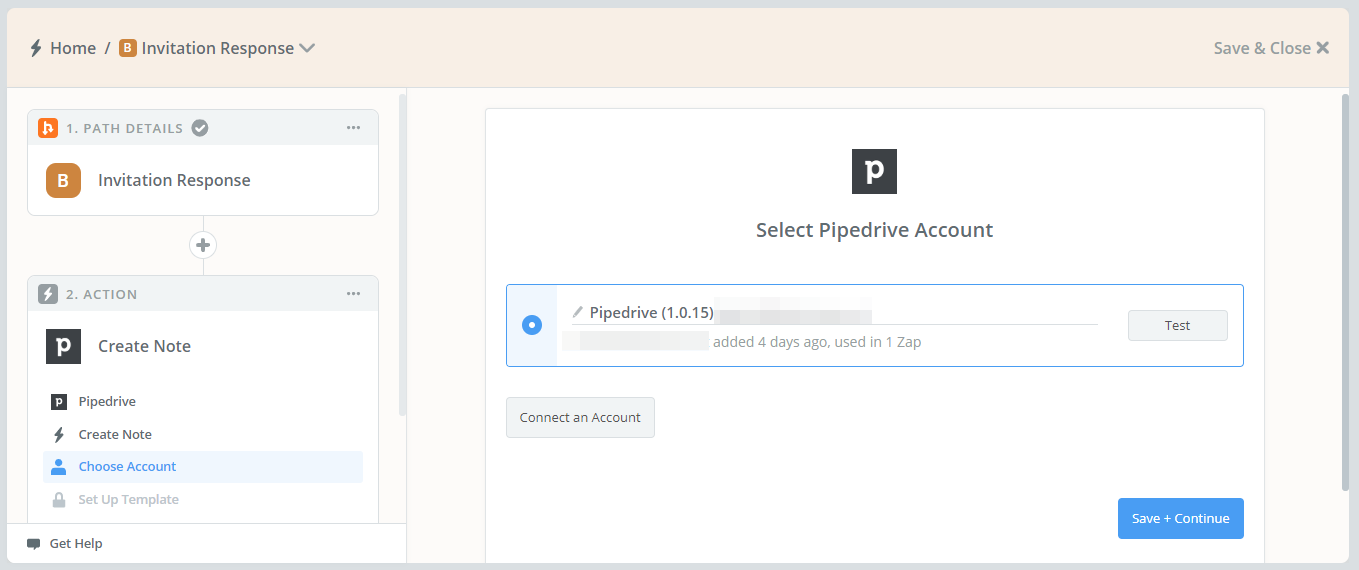Click the pencil edit icon beside account name
The image size is (1359, 570).
(577, 313)
